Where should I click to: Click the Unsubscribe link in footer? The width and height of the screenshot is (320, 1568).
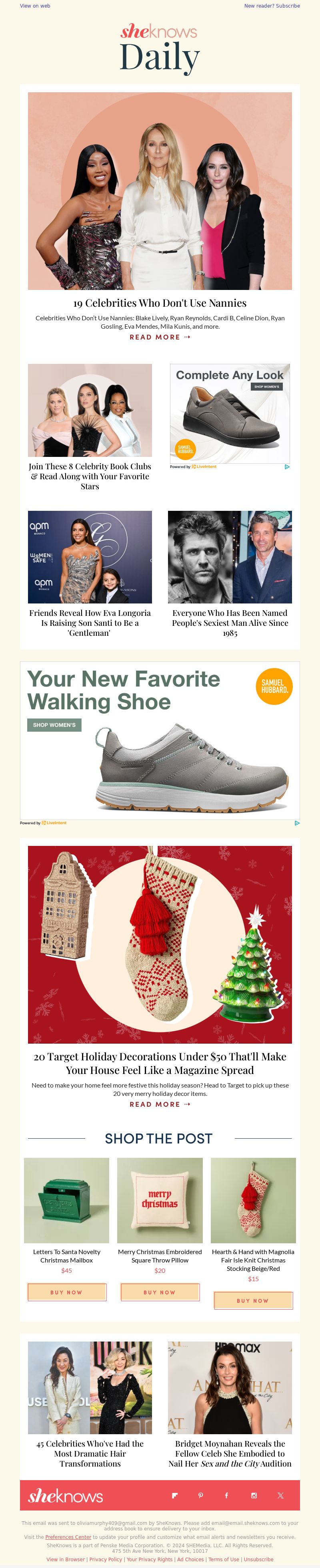pos(258,1560)
